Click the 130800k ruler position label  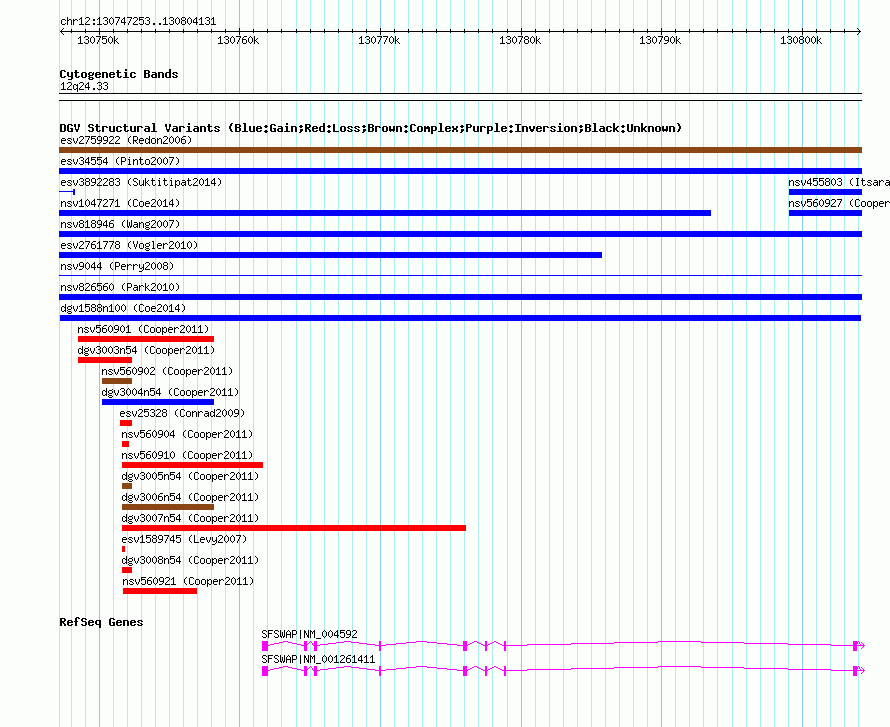point(801,40)
